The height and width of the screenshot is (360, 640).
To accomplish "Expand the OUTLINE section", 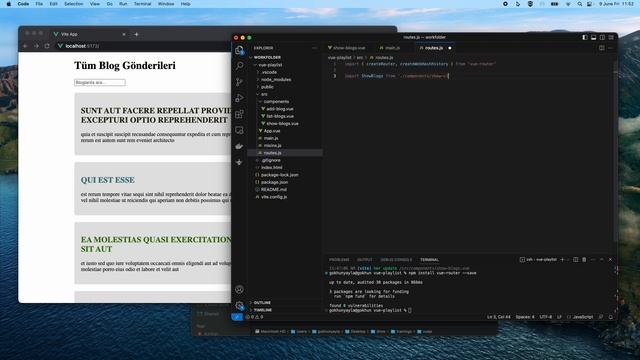I will tap(285, 302).
